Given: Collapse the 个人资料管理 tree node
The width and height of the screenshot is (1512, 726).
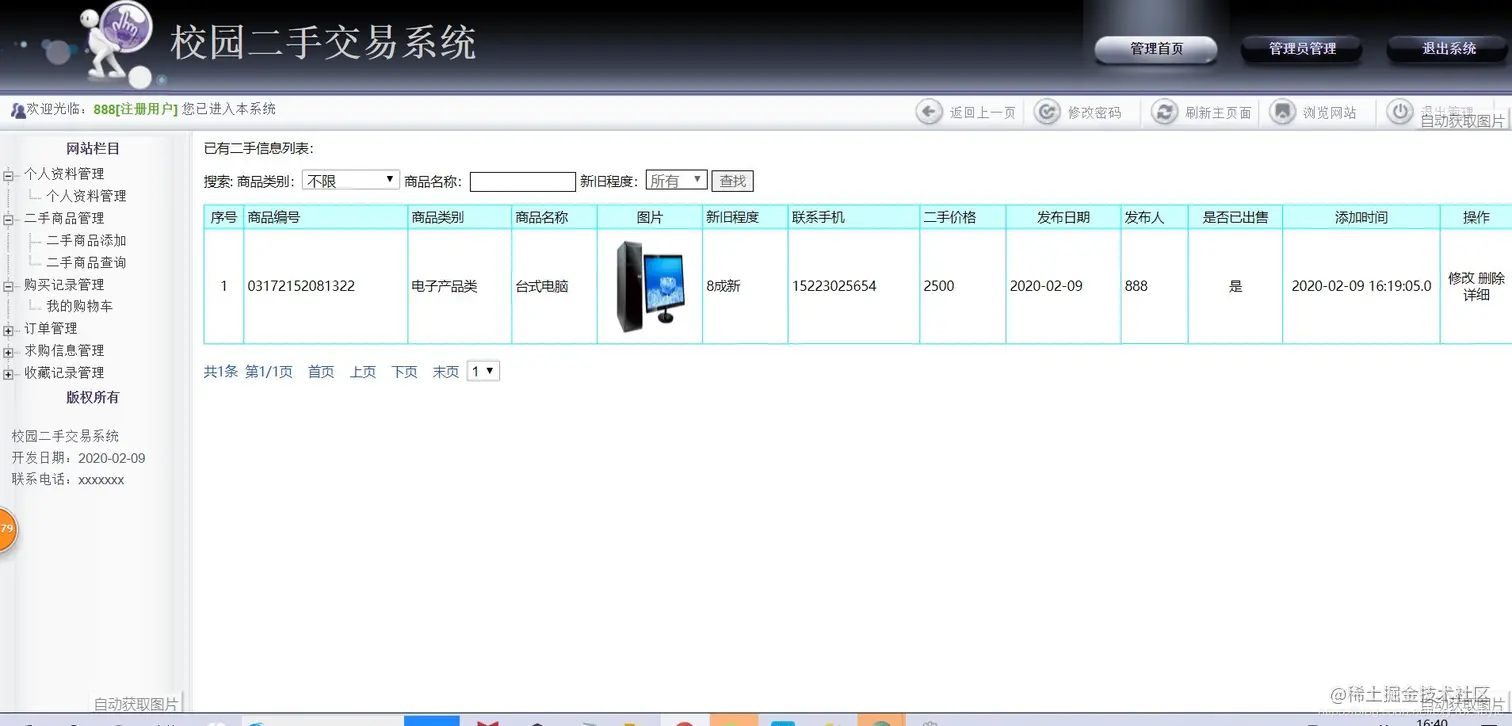Looking at the screenshot, I should pyautogui.click(x=9, y=175).
